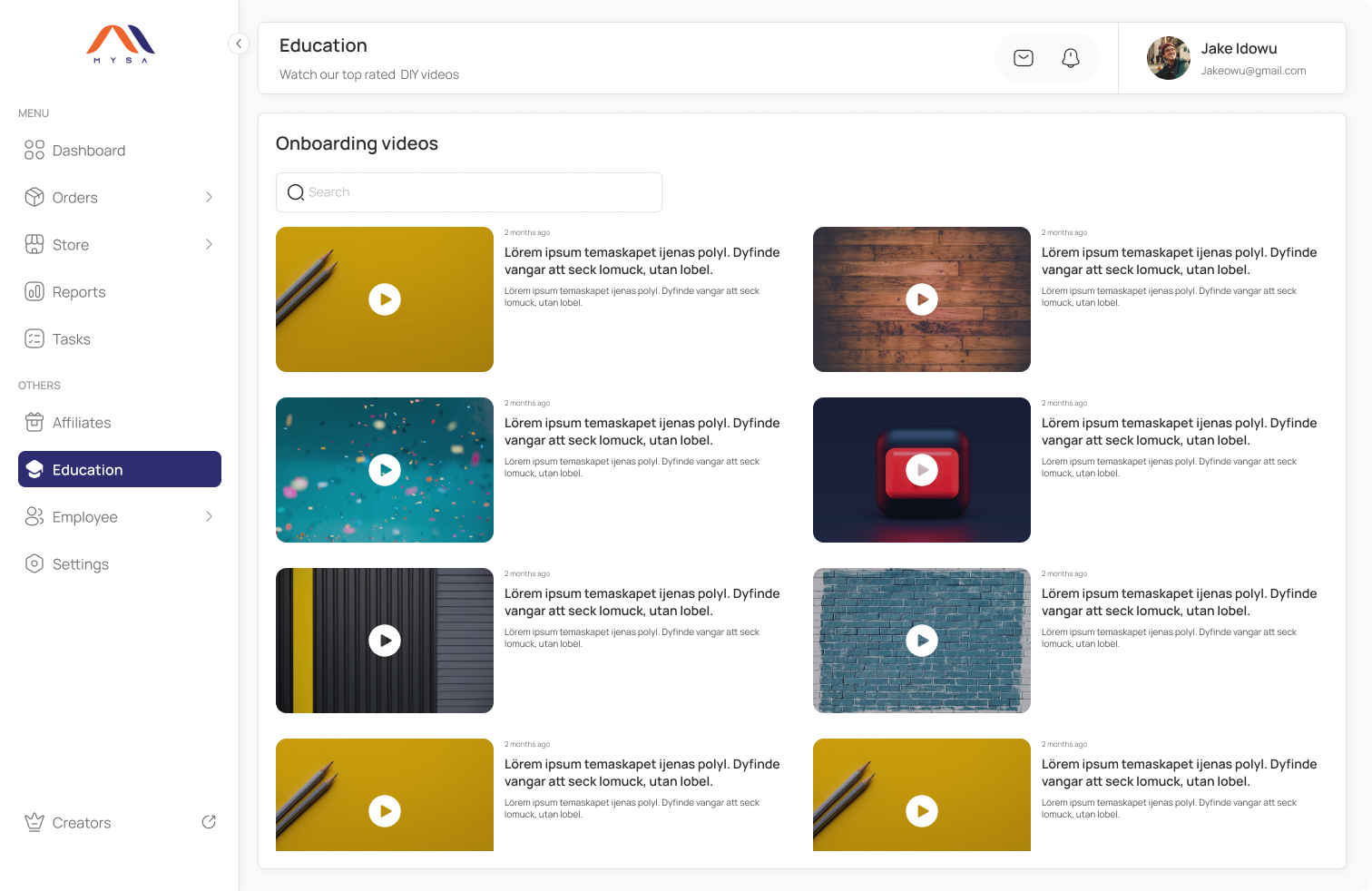
Task: Click the MYSA logo
Action: tap(121, 44)
